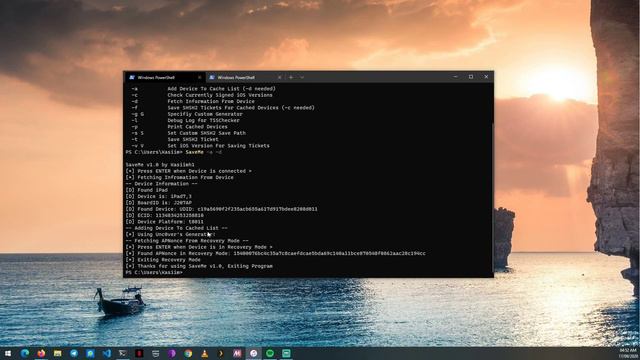Click 'Check Currently Signed iOS Versions' text
This screenshot has height=360, width=640.
(220, 95)
